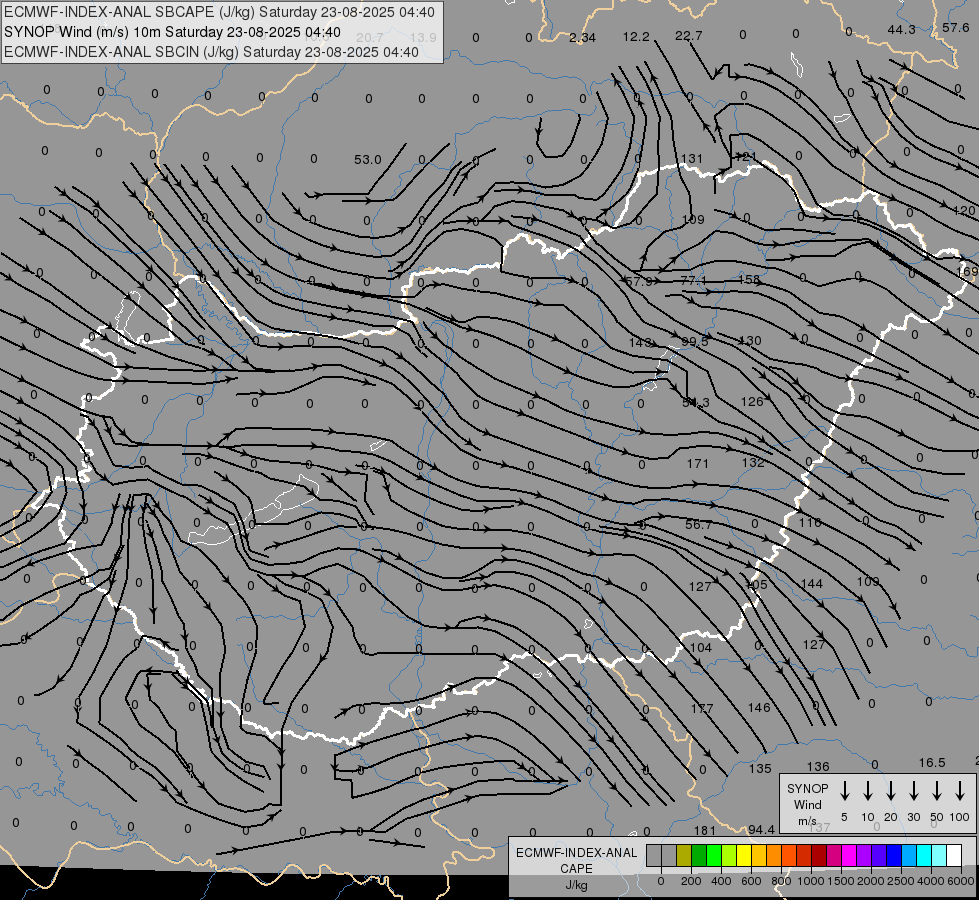Pick the white swatch ending the CAPE legend

(954, 855)
